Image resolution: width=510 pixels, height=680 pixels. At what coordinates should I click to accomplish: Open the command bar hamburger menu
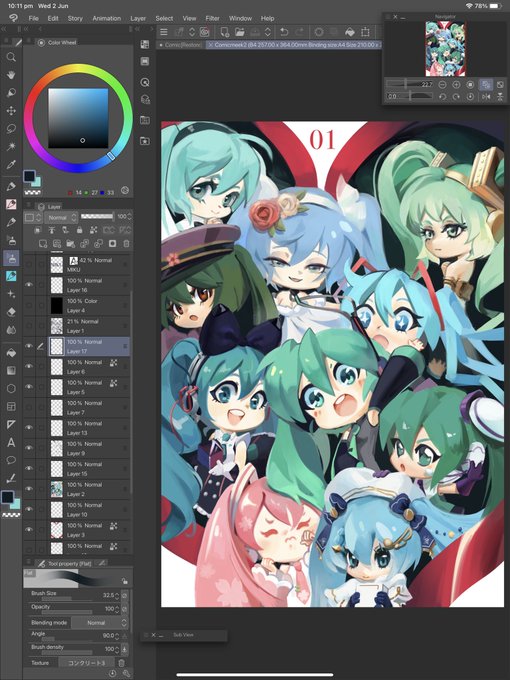[x=164, y=32]
